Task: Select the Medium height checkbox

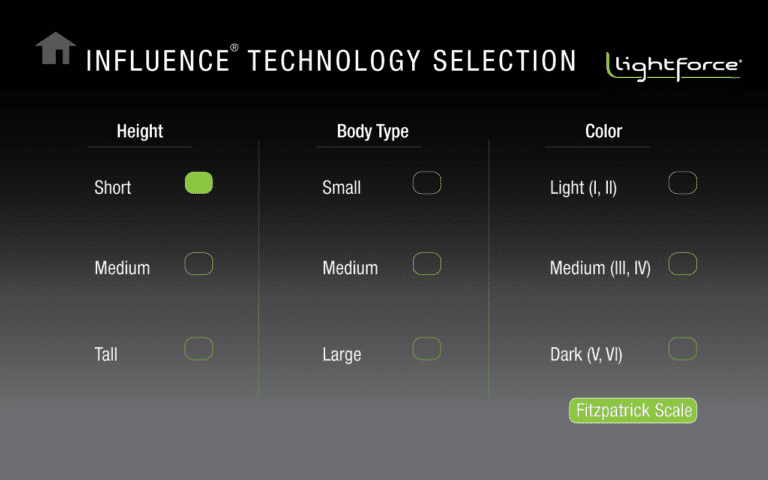Action: point(199,264)
